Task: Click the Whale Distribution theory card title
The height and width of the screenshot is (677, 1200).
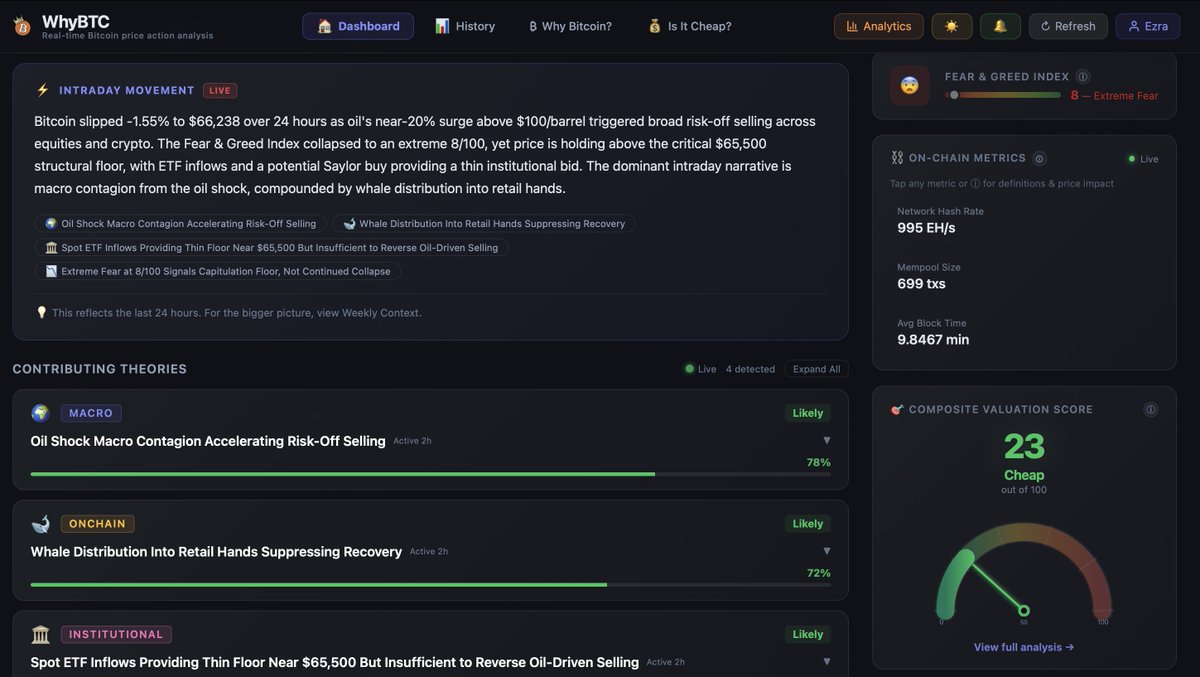Action: click(216, 552)
